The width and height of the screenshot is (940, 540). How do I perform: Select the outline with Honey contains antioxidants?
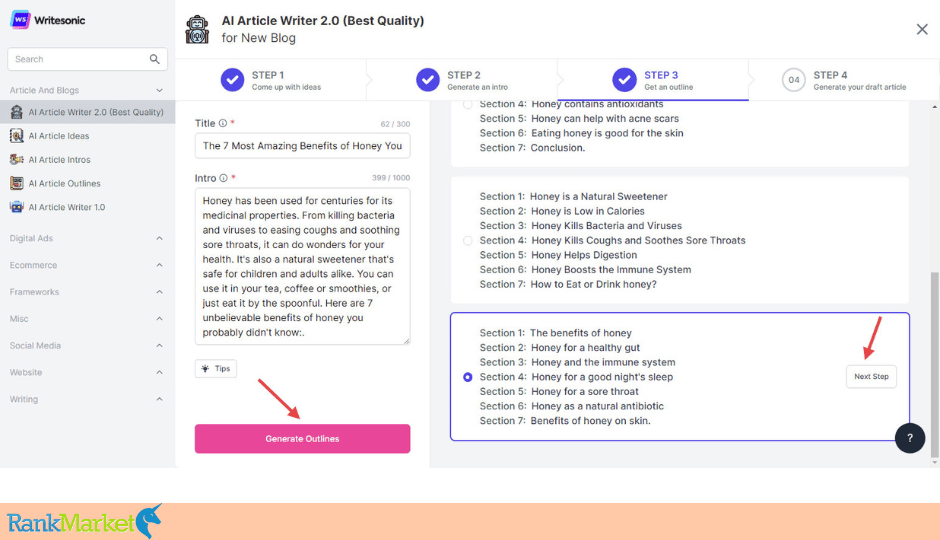click(x=468, y=104)
